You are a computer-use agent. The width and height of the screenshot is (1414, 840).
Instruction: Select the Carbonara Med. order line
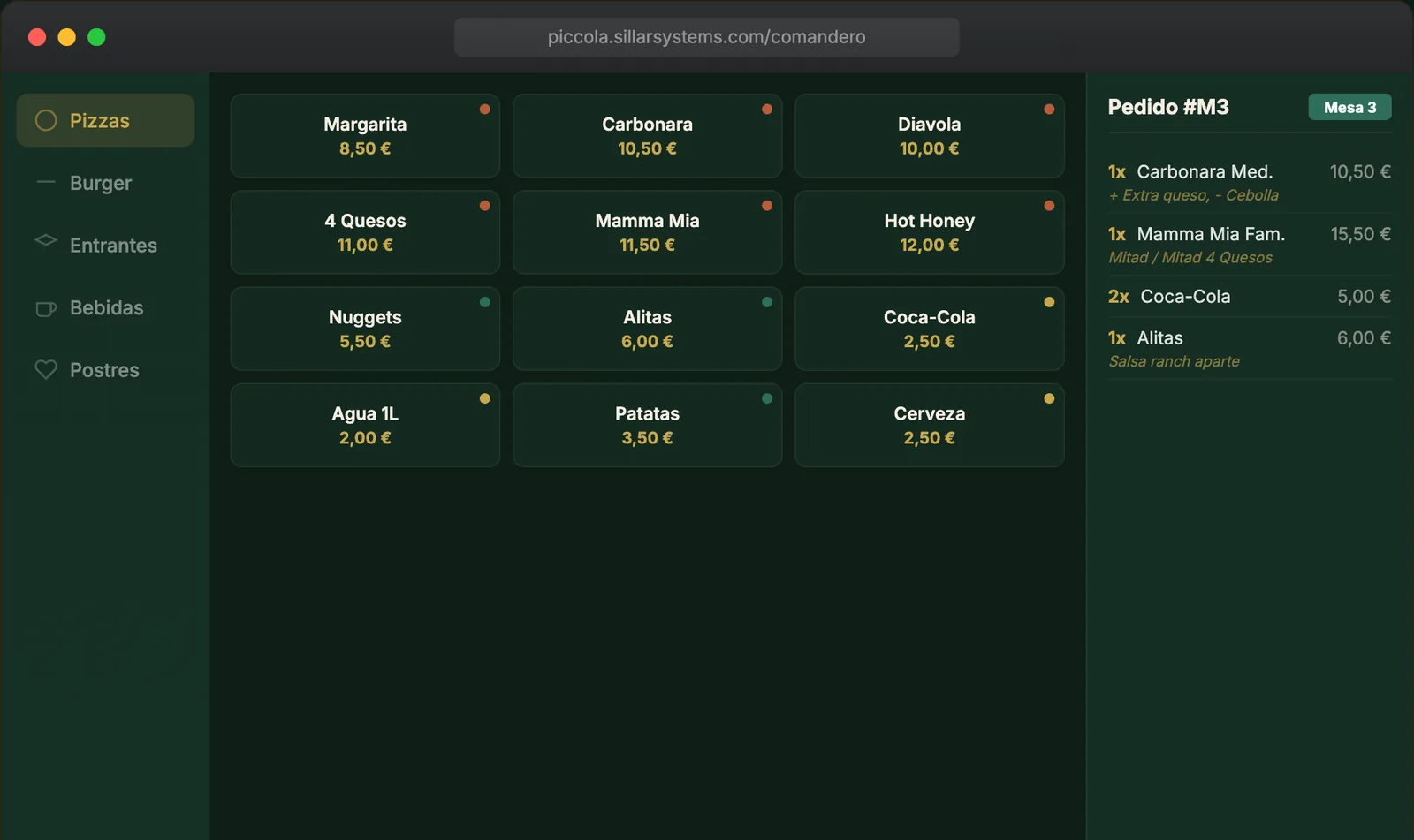[1250, 182]
